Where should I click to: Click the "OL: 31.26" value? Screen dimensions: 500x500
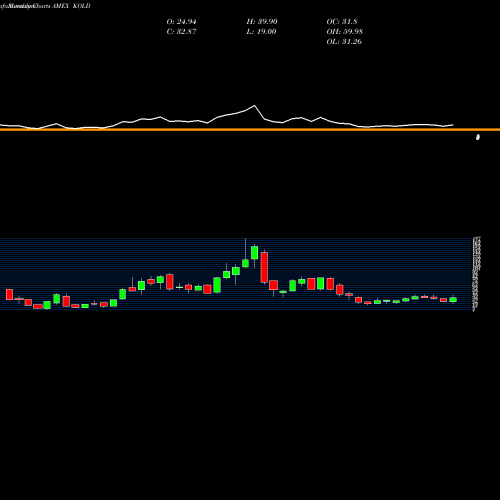point(344,42)
